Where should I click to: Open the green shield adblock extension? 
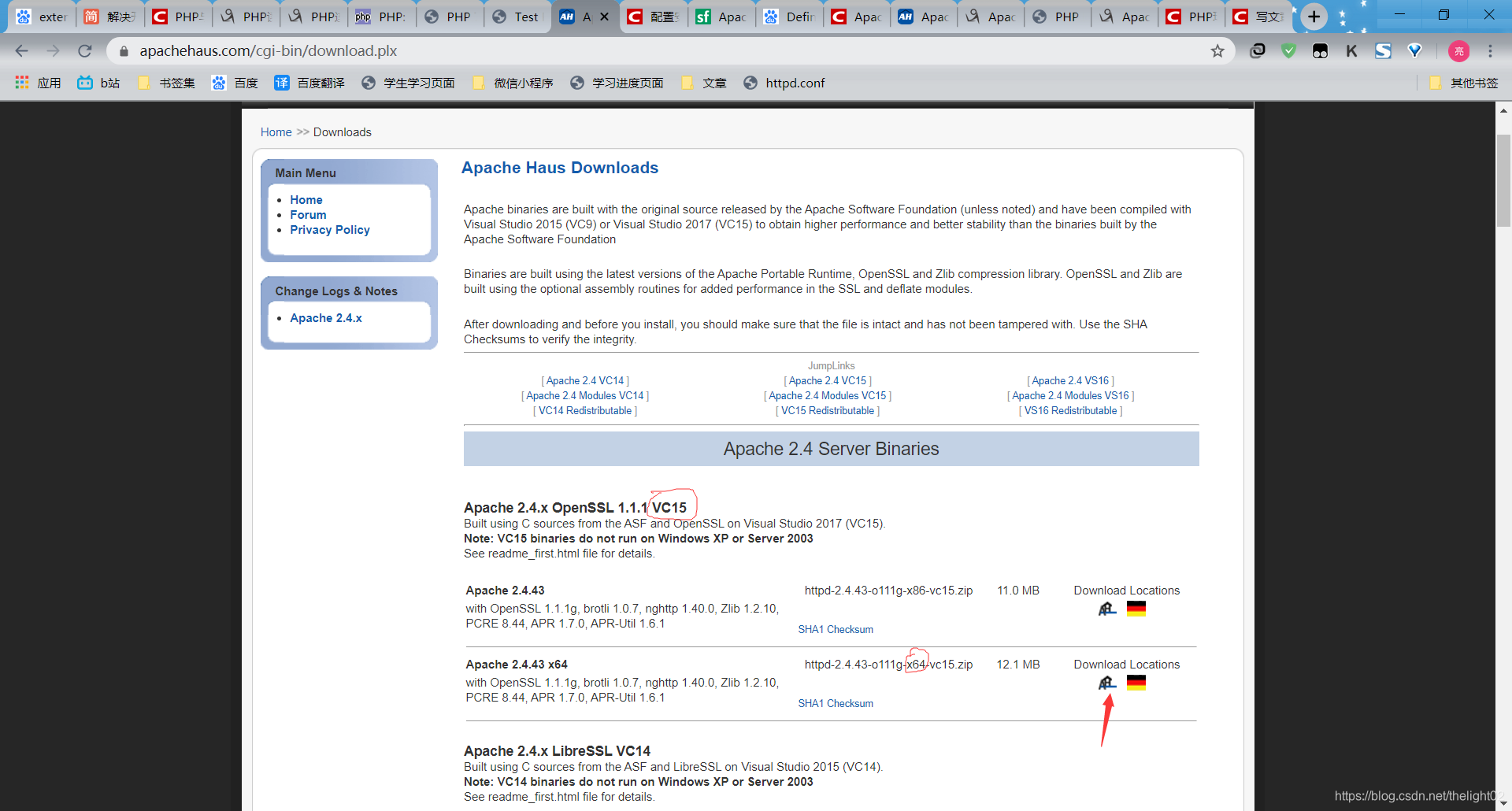(1289, 51)
